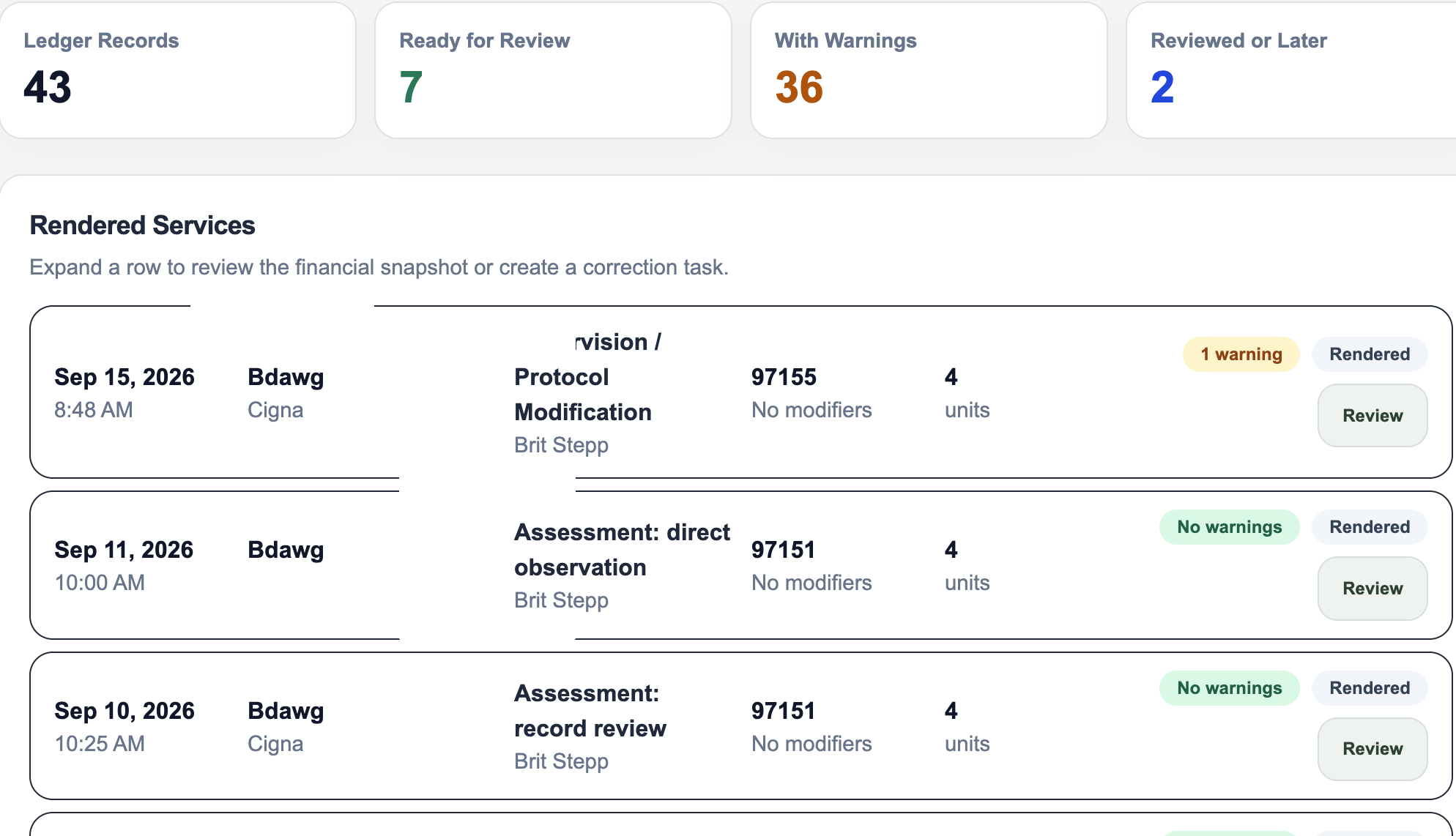Click code 97151 on Sep 11 row

coord(784,550)
